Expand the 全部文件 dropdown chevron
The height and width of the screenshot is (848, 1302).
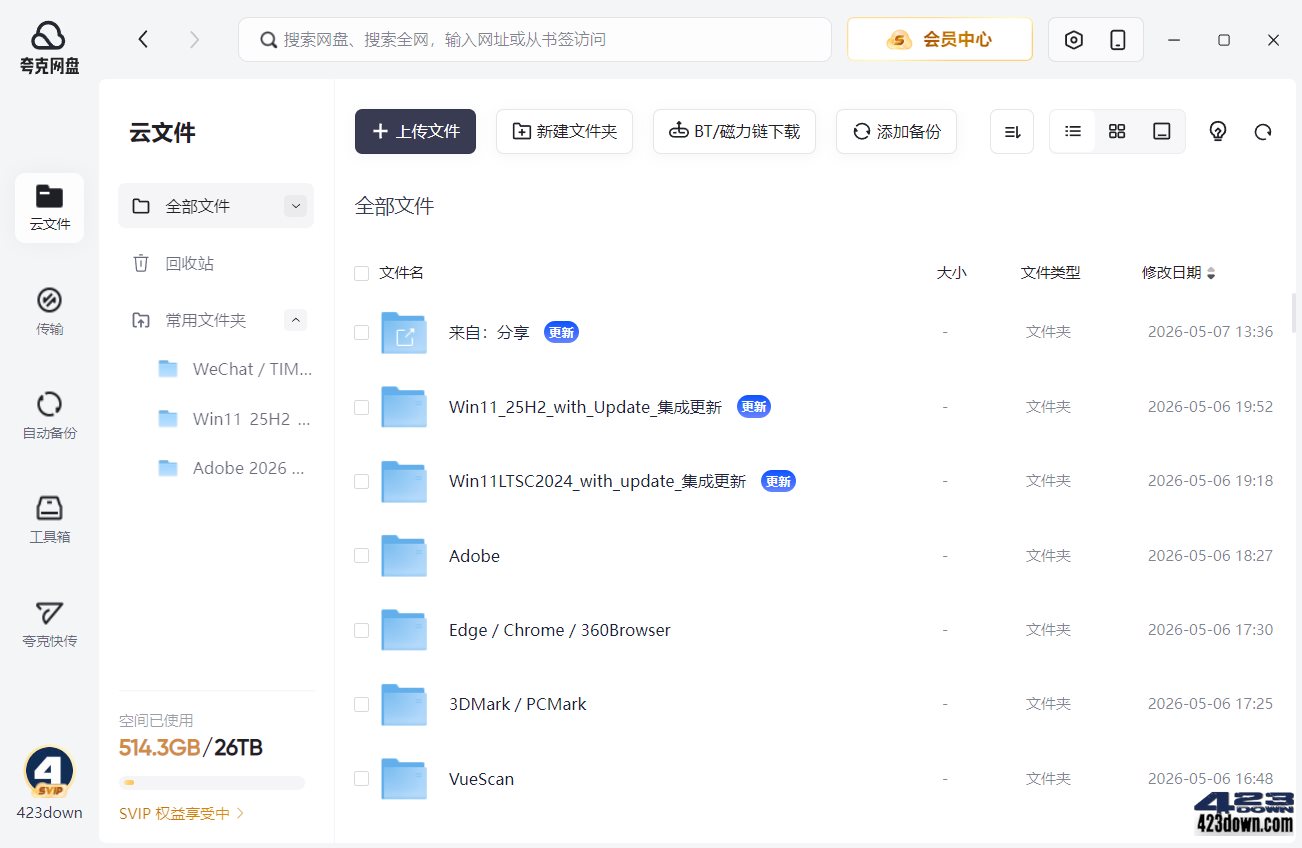click(295, 206)
